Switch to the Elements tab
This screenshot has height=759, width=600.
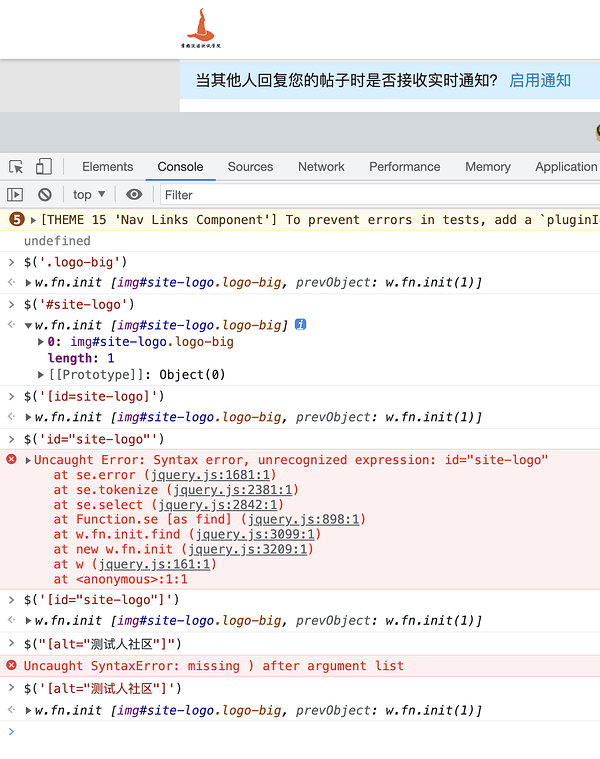coord(107,167)
